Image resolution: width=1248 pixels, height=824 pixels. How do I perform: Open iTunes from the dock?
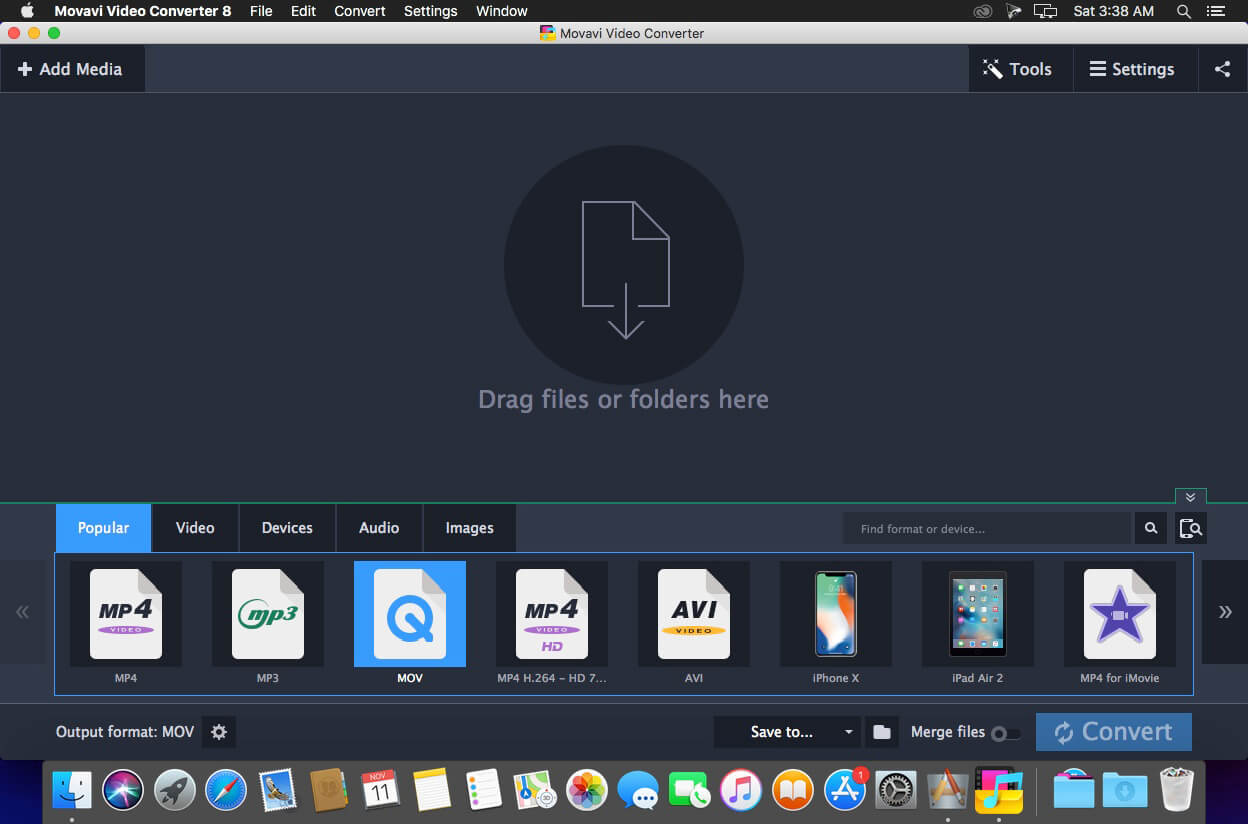(741, 790)
